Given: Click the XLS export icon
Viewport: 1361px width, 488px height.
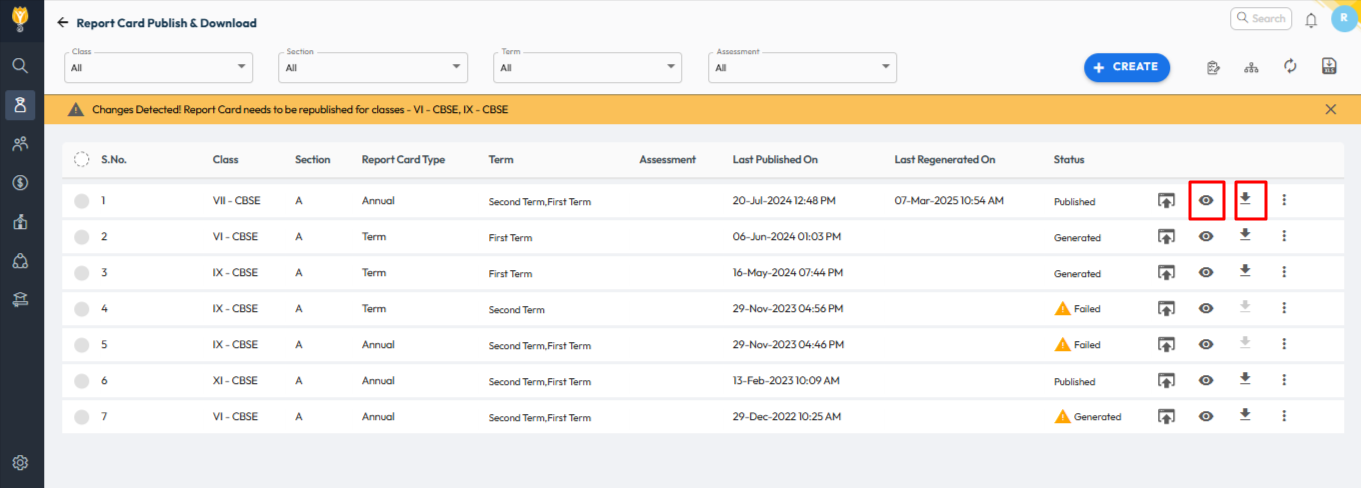Looking at the screenshot, I should coord(1329,67).
